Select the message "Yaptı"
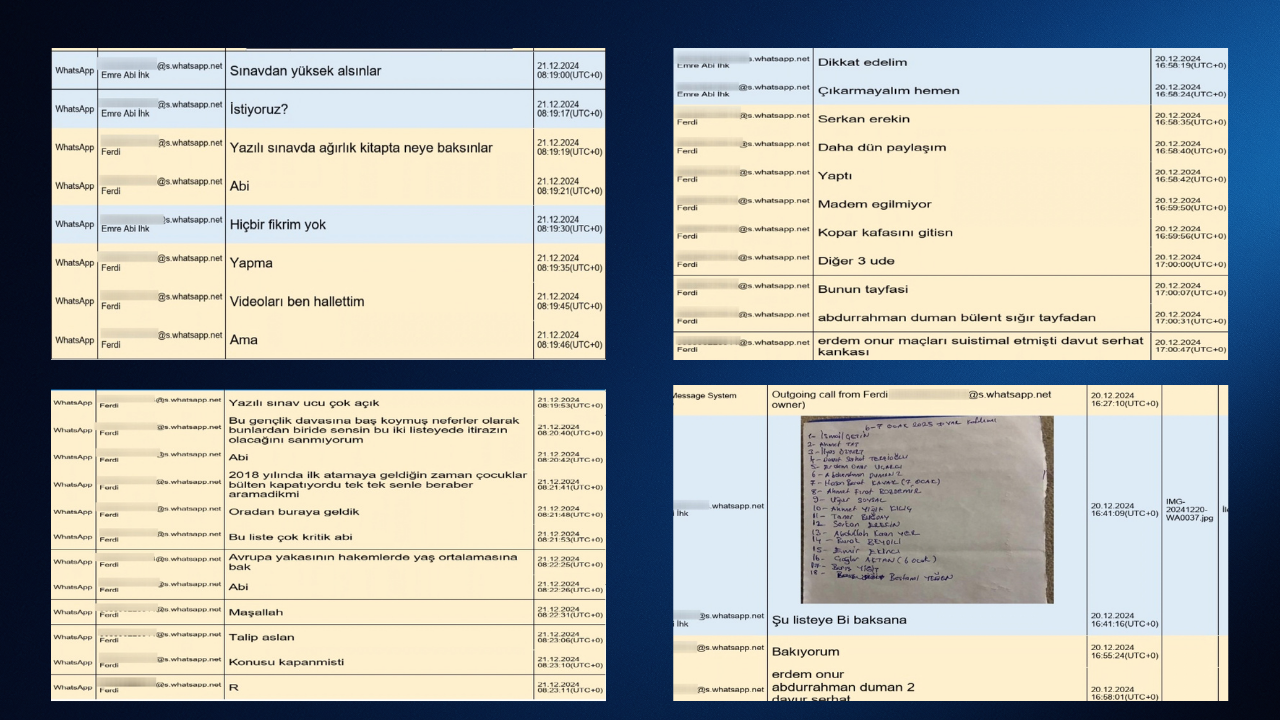1280x720 pixels. point(835,176)
